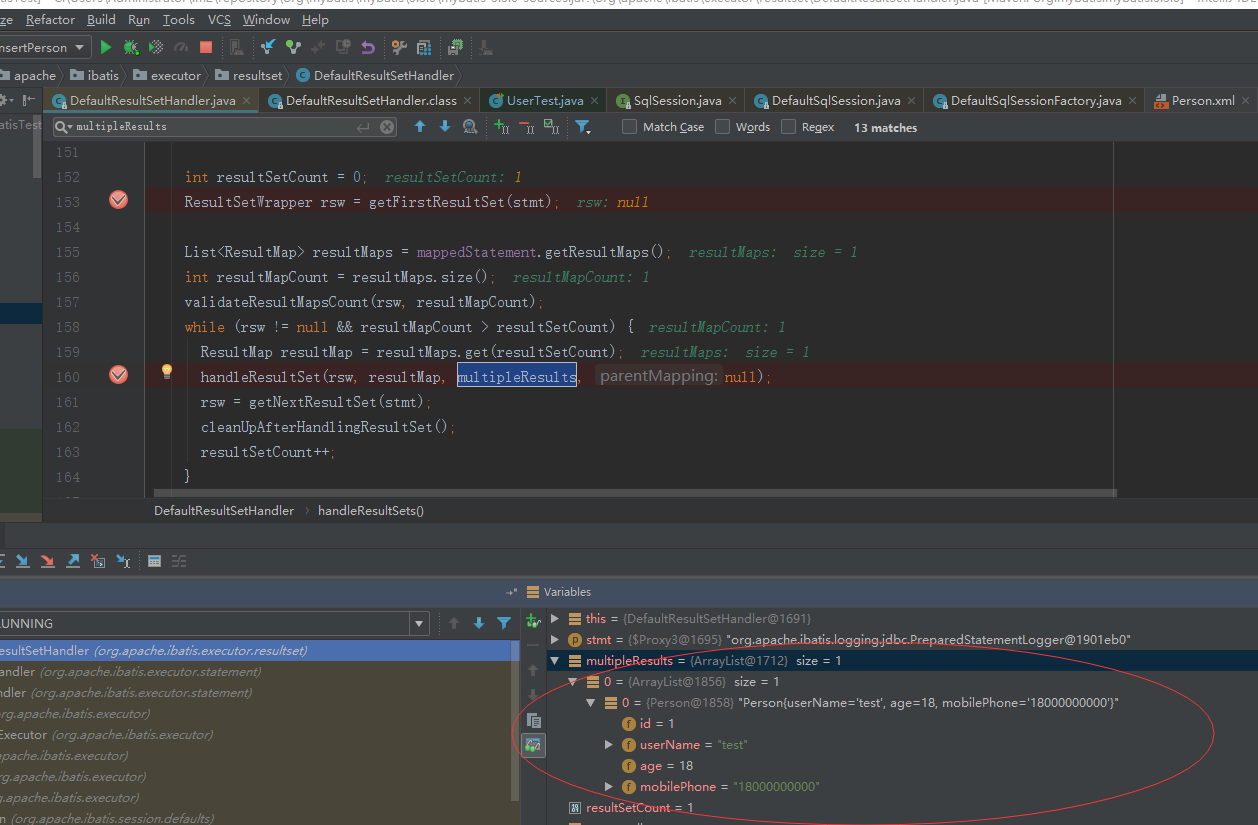Run the configuration with green play icon

(x=106, y=47)
